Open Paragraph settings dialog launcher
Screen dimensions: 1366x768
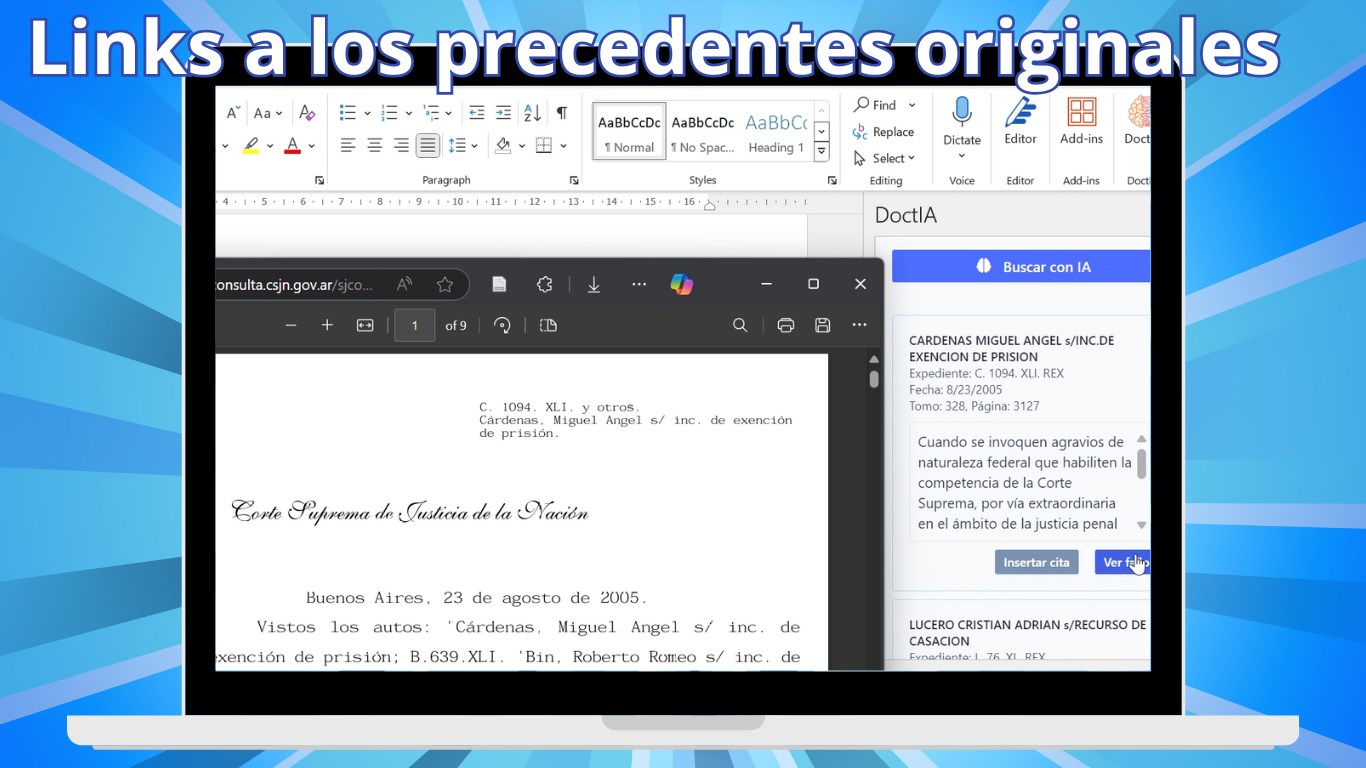pos(574,180)
